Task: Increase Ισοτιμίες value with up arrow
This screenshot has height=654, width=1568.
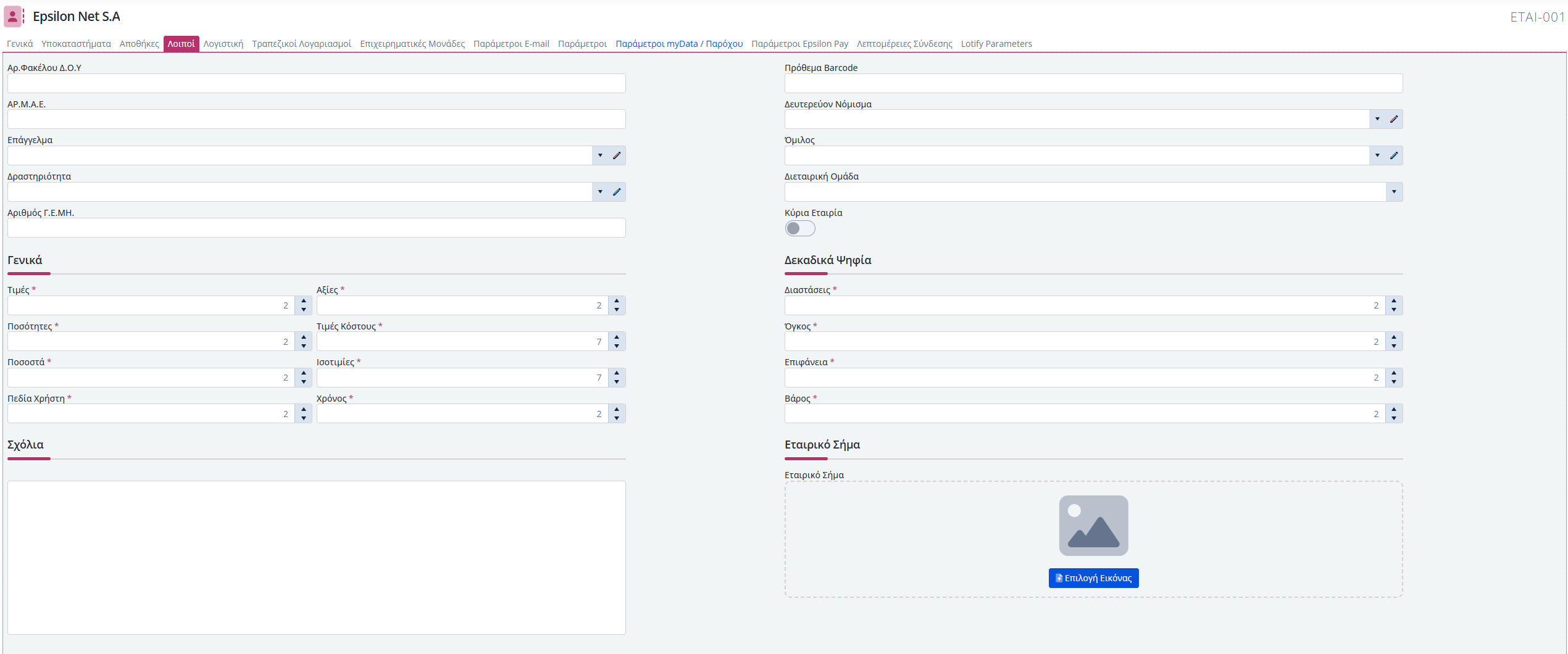Action: (617, 373)
